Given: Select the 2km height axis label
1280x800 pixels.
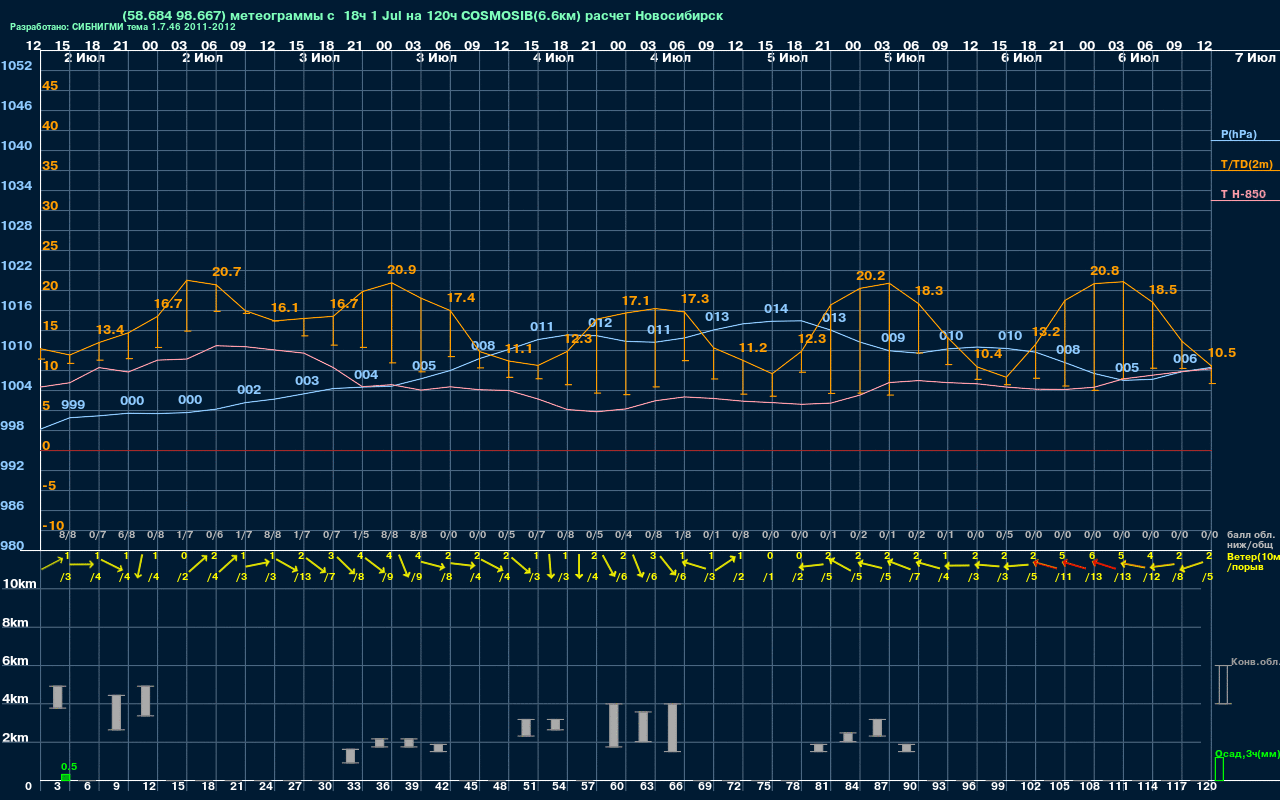Looking at the screenshot, I should [14, 739].
